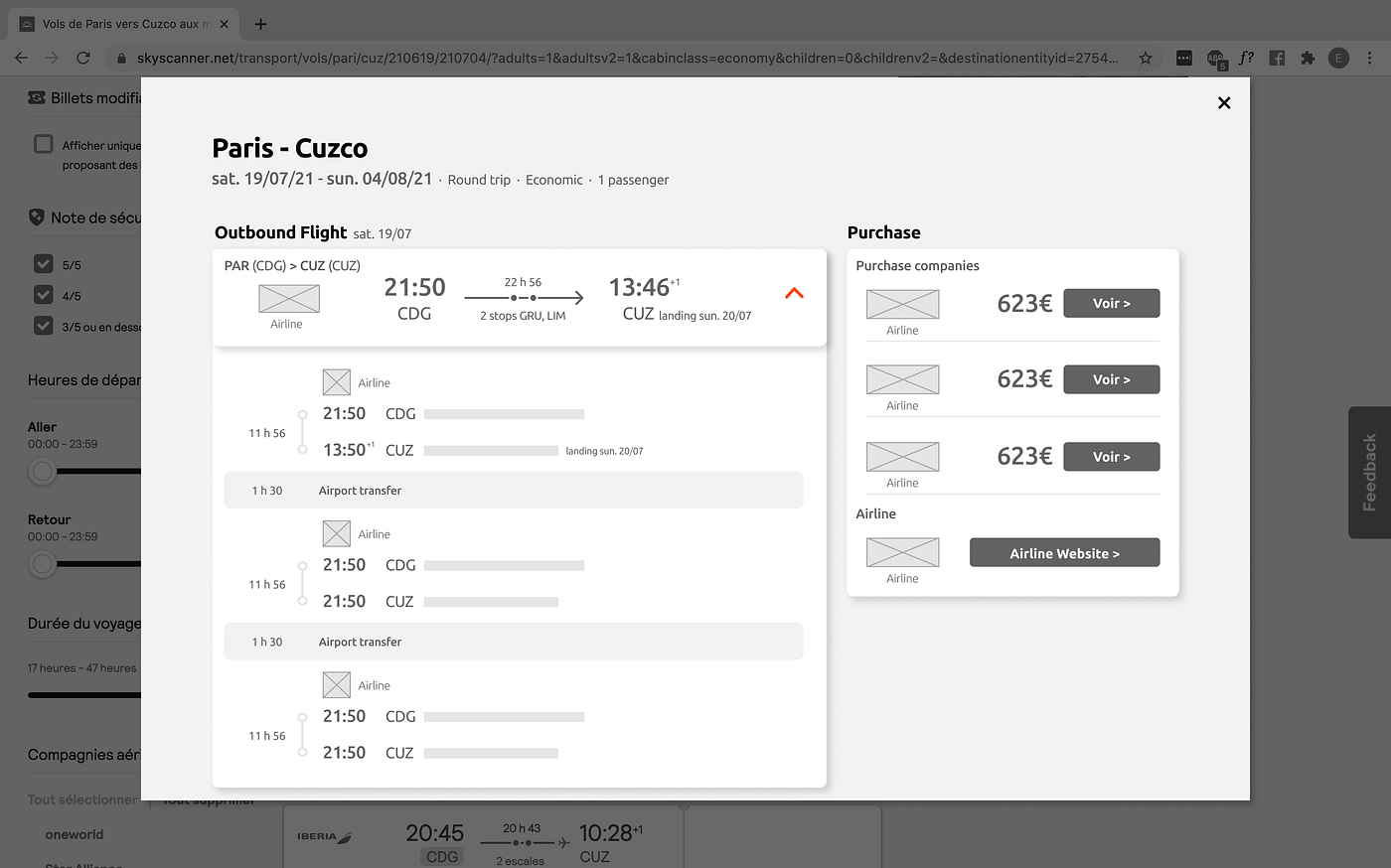Click the first 623€ Voir button

pos(1111,303)
